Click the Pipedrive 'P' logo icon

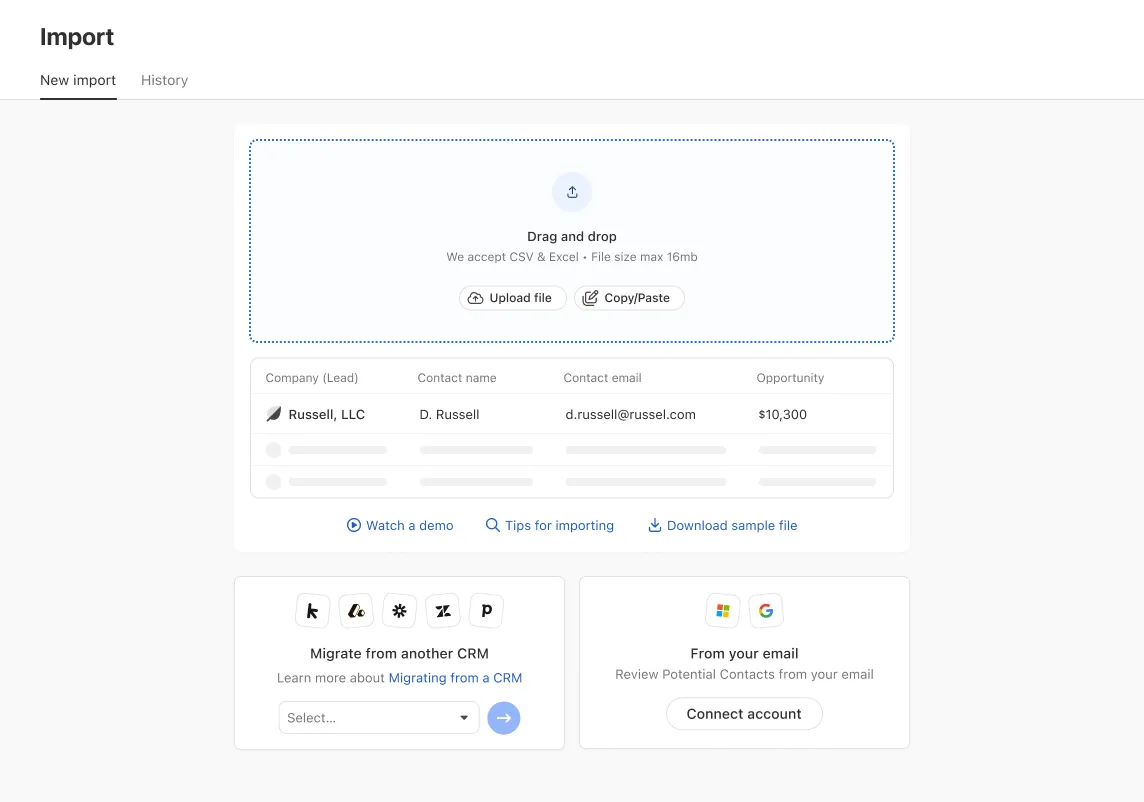point(487,611)
